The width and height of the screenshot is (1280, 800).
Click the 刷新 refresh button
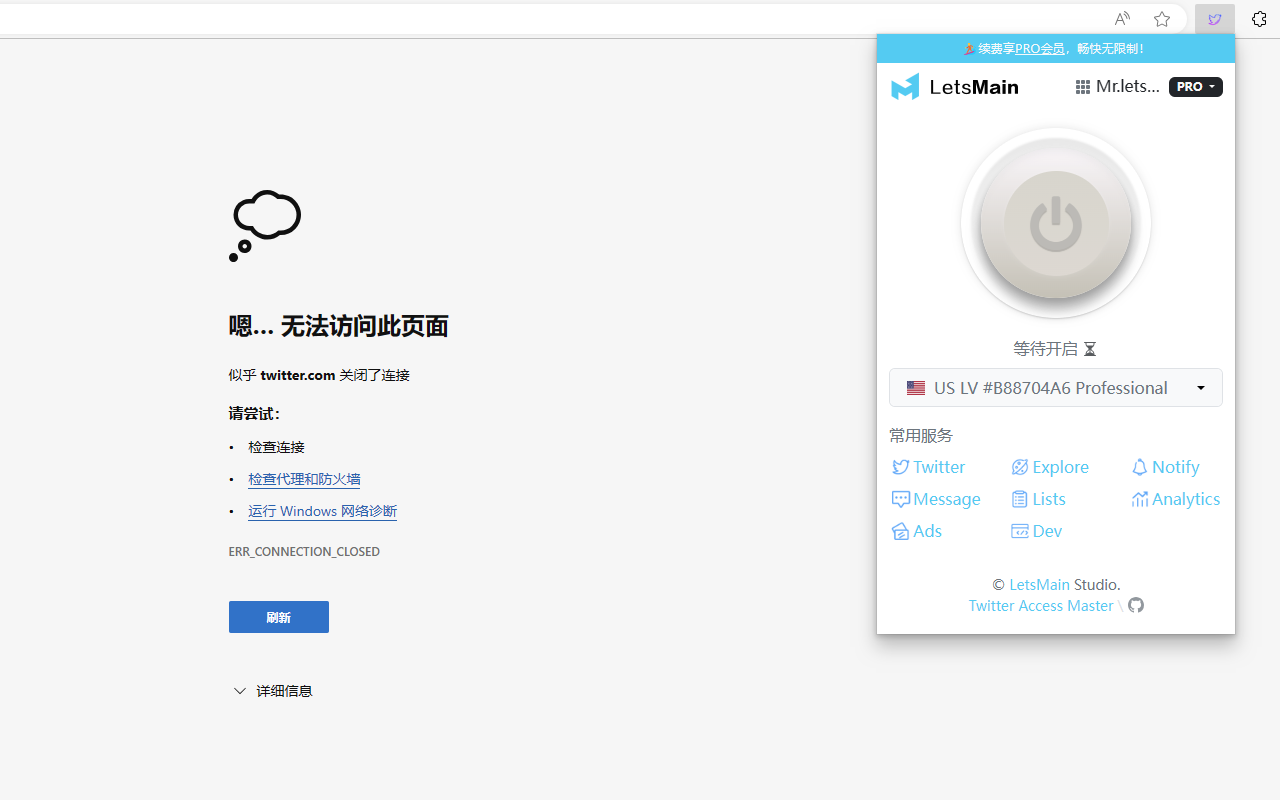279,617
